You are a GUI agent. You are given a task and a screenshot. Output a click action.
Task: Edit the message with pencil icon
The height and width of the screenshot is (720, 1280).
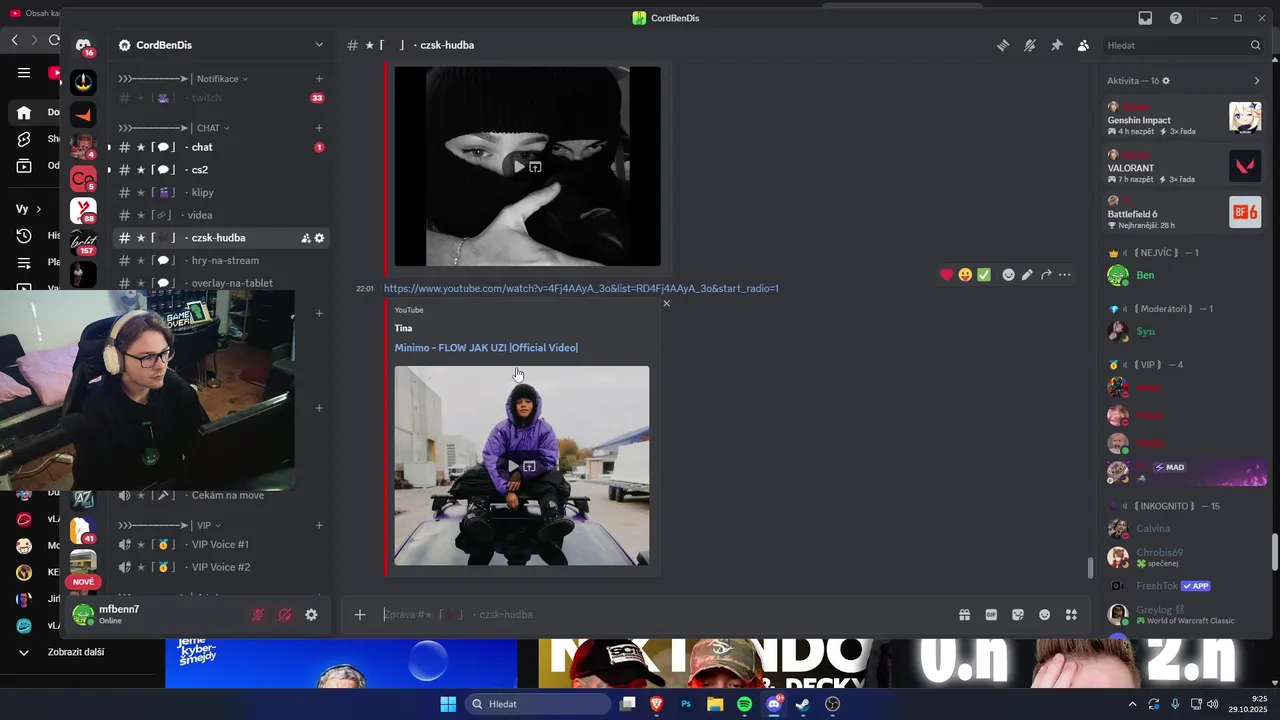[1027, 274]
